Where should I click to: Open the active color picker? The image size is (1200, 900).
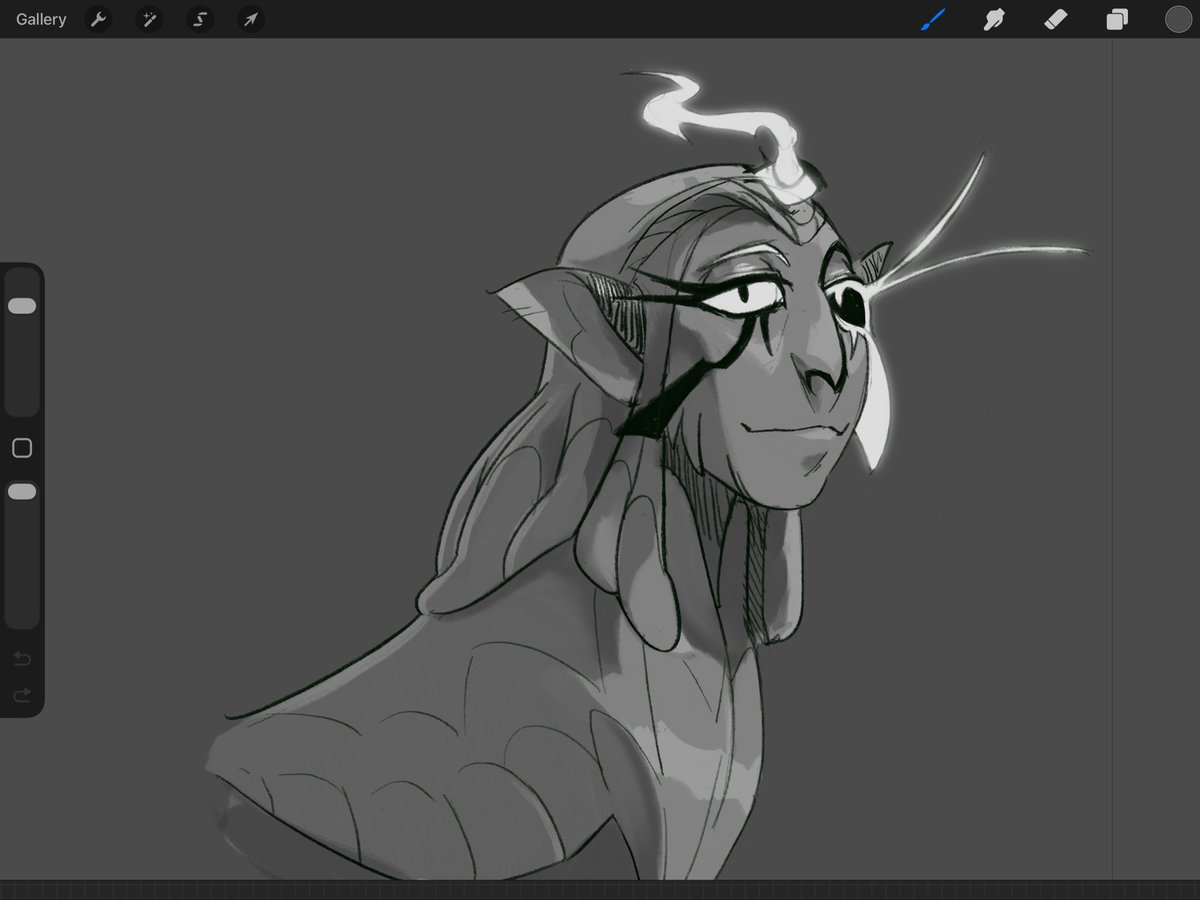click(x=1178, y=19)
